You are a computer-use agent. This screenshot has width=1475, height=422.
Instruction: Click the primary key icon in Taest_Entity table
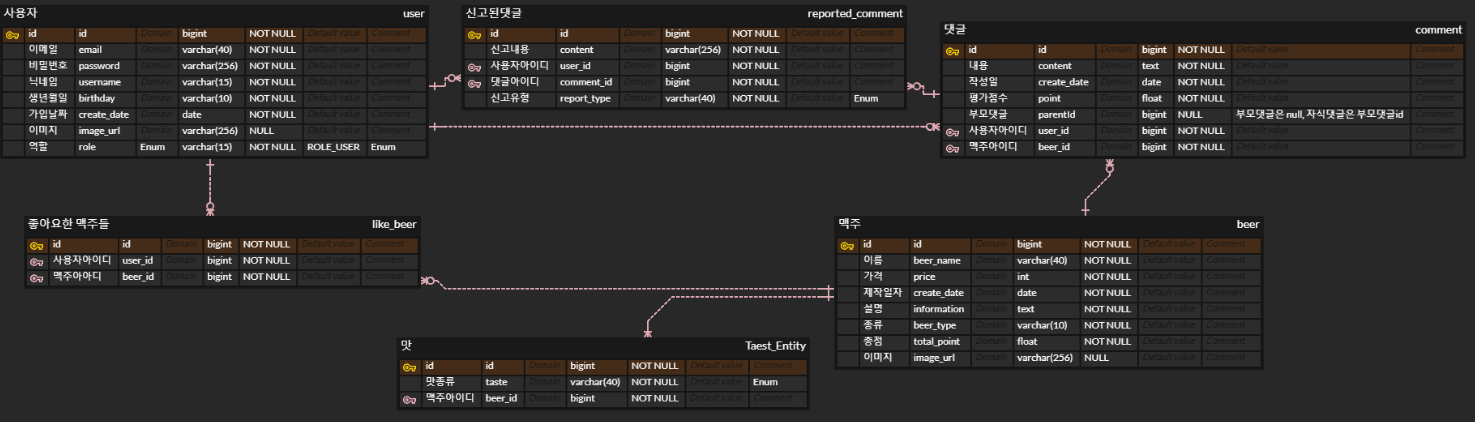410,366
